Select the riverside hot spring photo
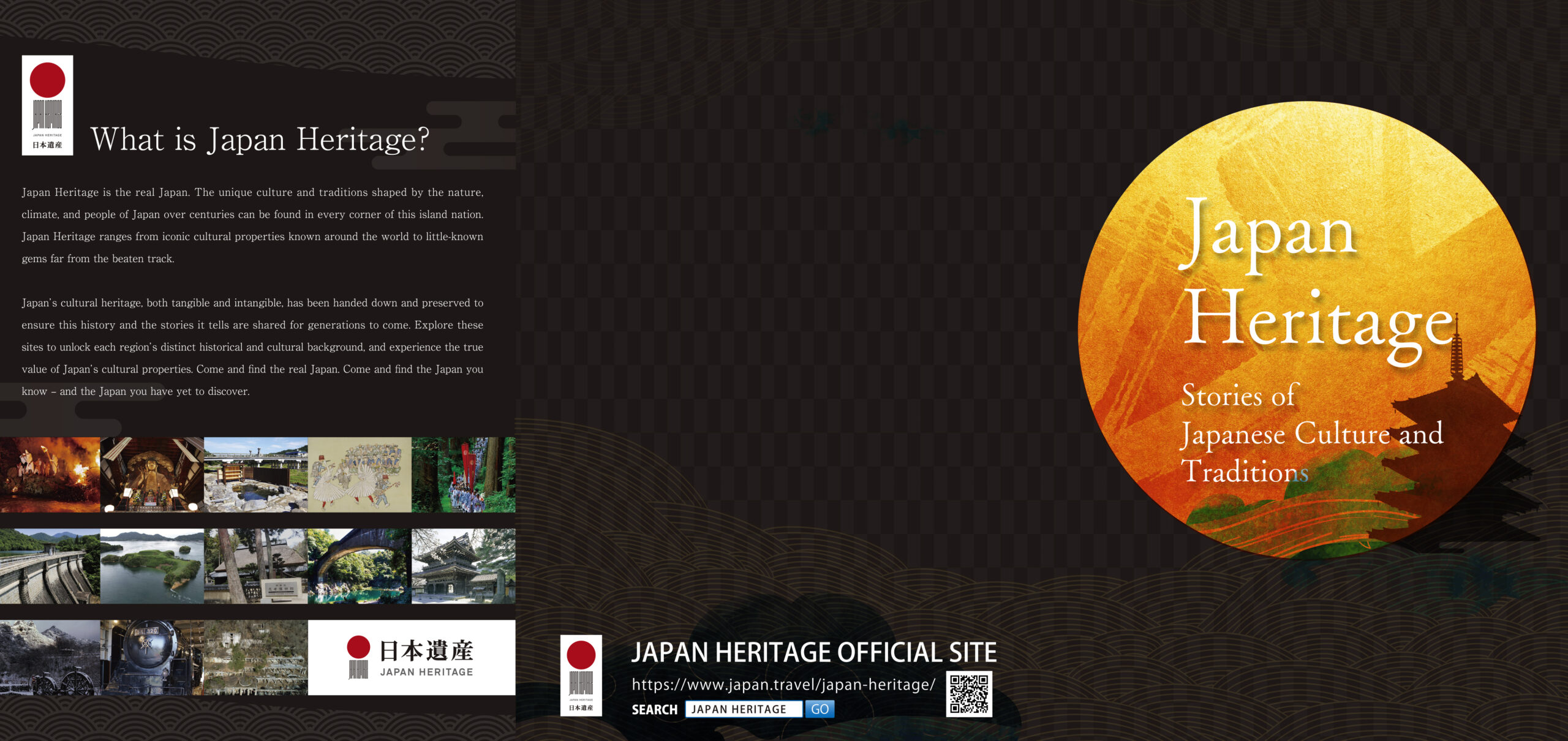 pyautogui.click(x=255, y=475)
